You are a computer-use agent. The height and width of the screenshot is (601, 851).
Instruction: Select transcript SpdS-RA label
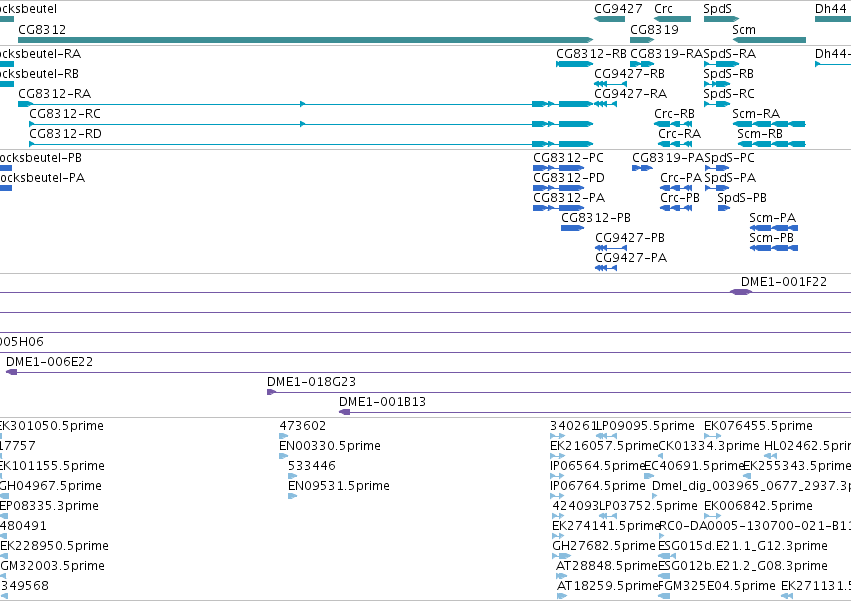point(730,54)
